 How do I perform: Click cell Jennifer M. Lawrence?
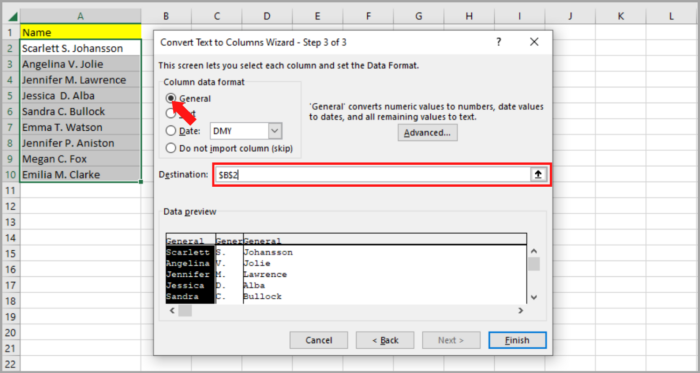tap(80, 80)
